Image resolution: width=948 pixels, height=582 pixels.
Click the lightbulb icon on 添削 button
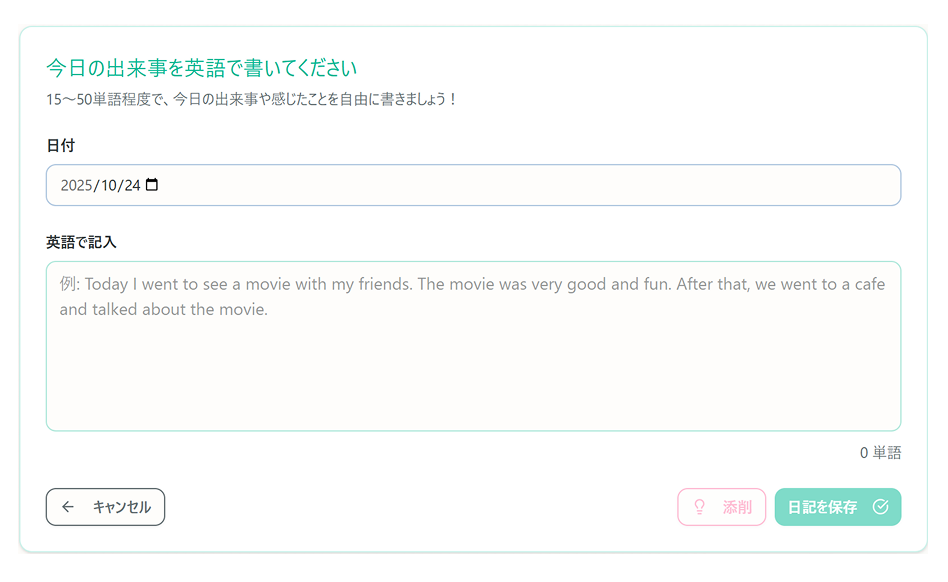pos(700,507)
